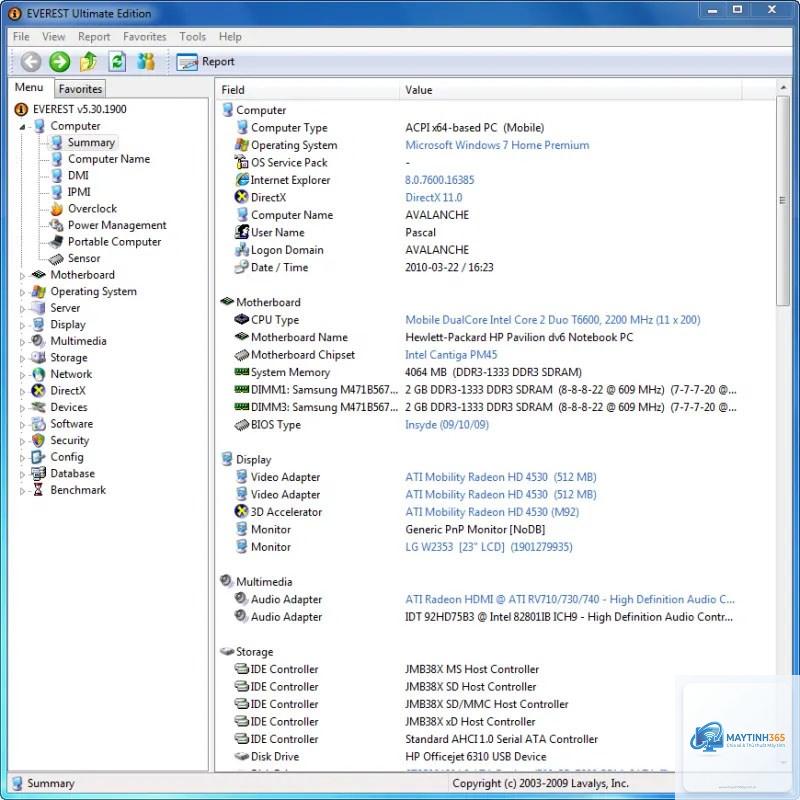Open the DirectX 11.0 link

(434, 197)
